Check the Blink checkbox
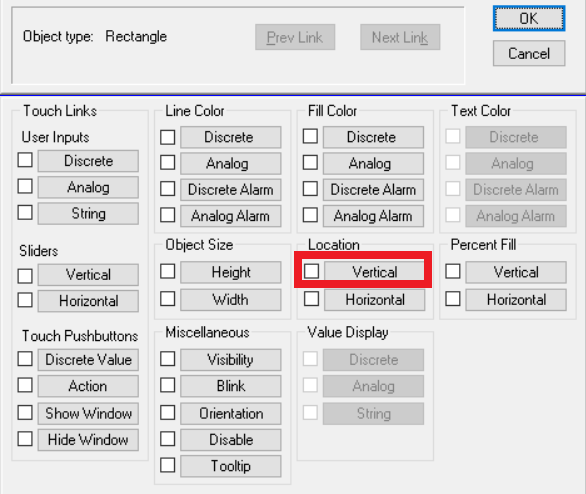586x494 pixels. (167, 385)
